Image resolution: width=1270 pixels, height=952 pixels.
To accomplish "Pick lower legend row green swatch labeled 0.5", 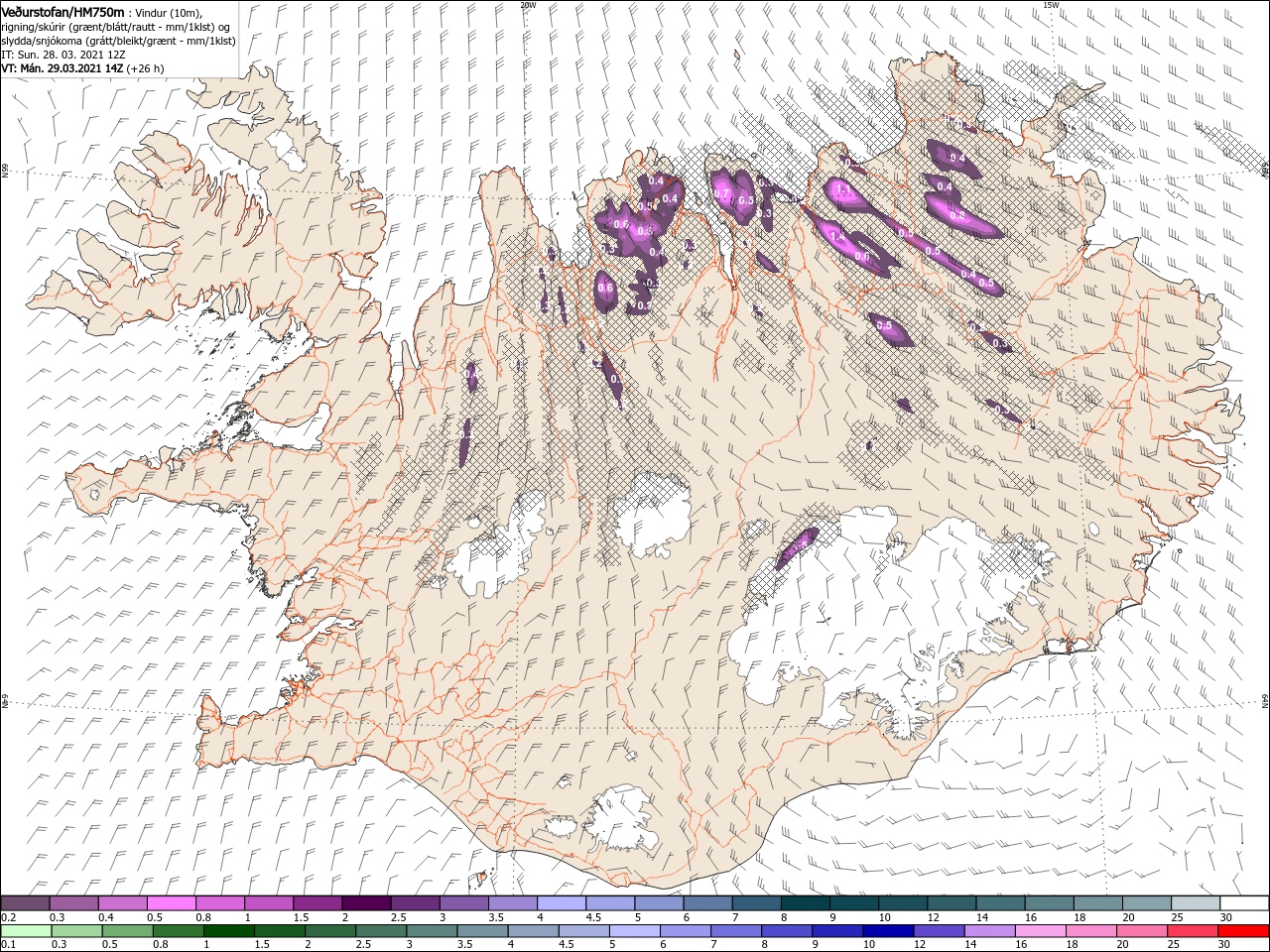I will 127,931.
